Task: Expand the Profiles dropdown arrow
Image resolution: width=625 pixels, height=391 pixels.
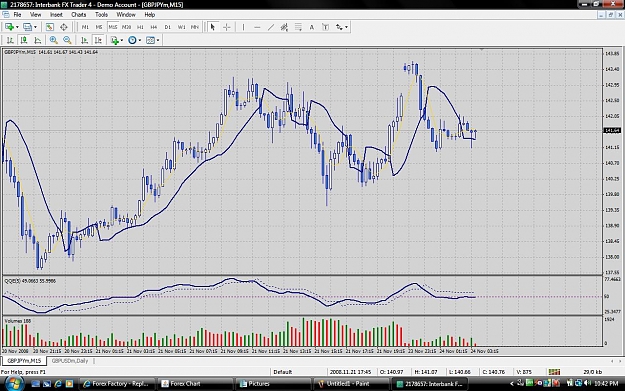Action: [35, 27]
